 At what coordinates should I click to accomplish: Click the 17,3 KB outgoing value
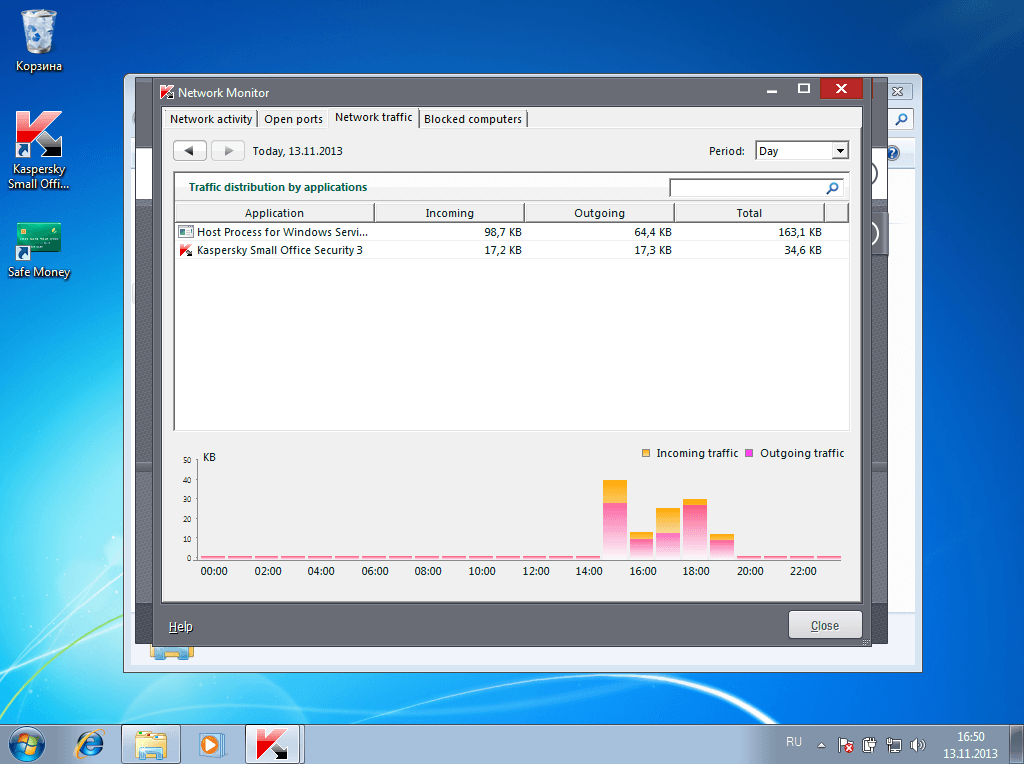point(652,250)
